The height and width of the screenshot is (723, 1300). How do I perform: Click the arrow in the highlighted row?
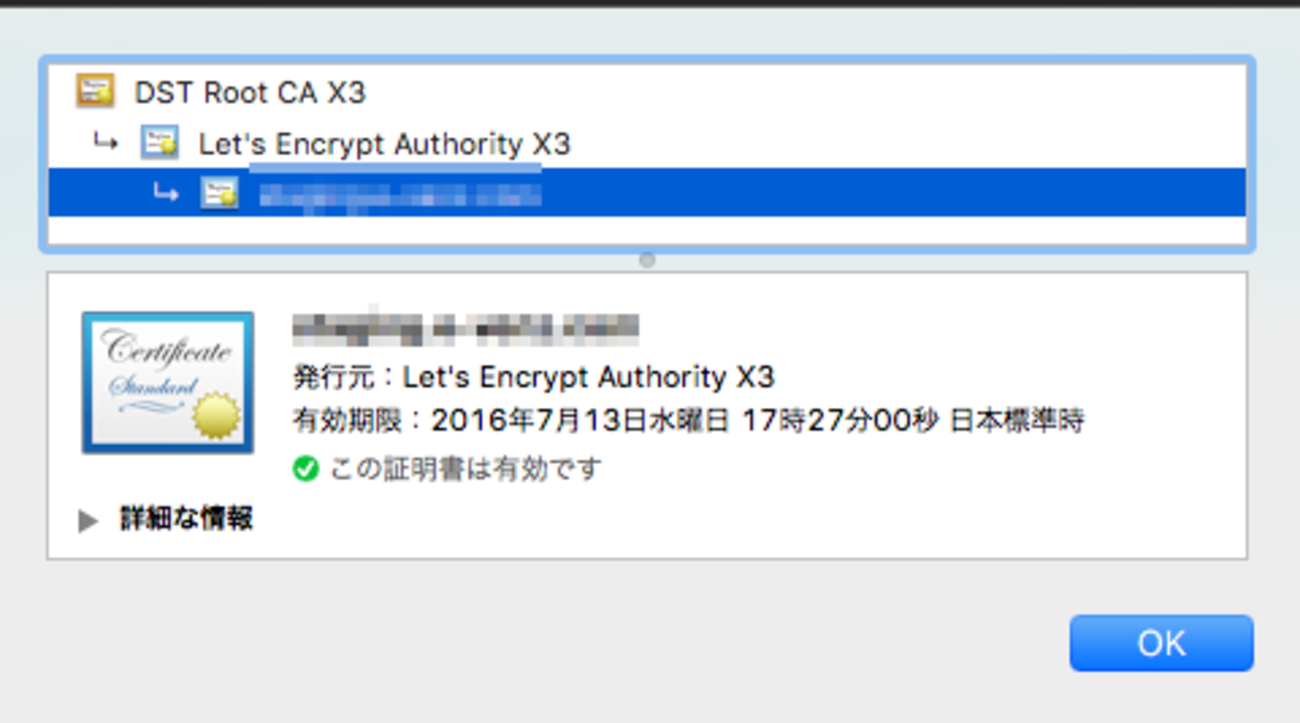pyautogui.click(x=166, y=191)
